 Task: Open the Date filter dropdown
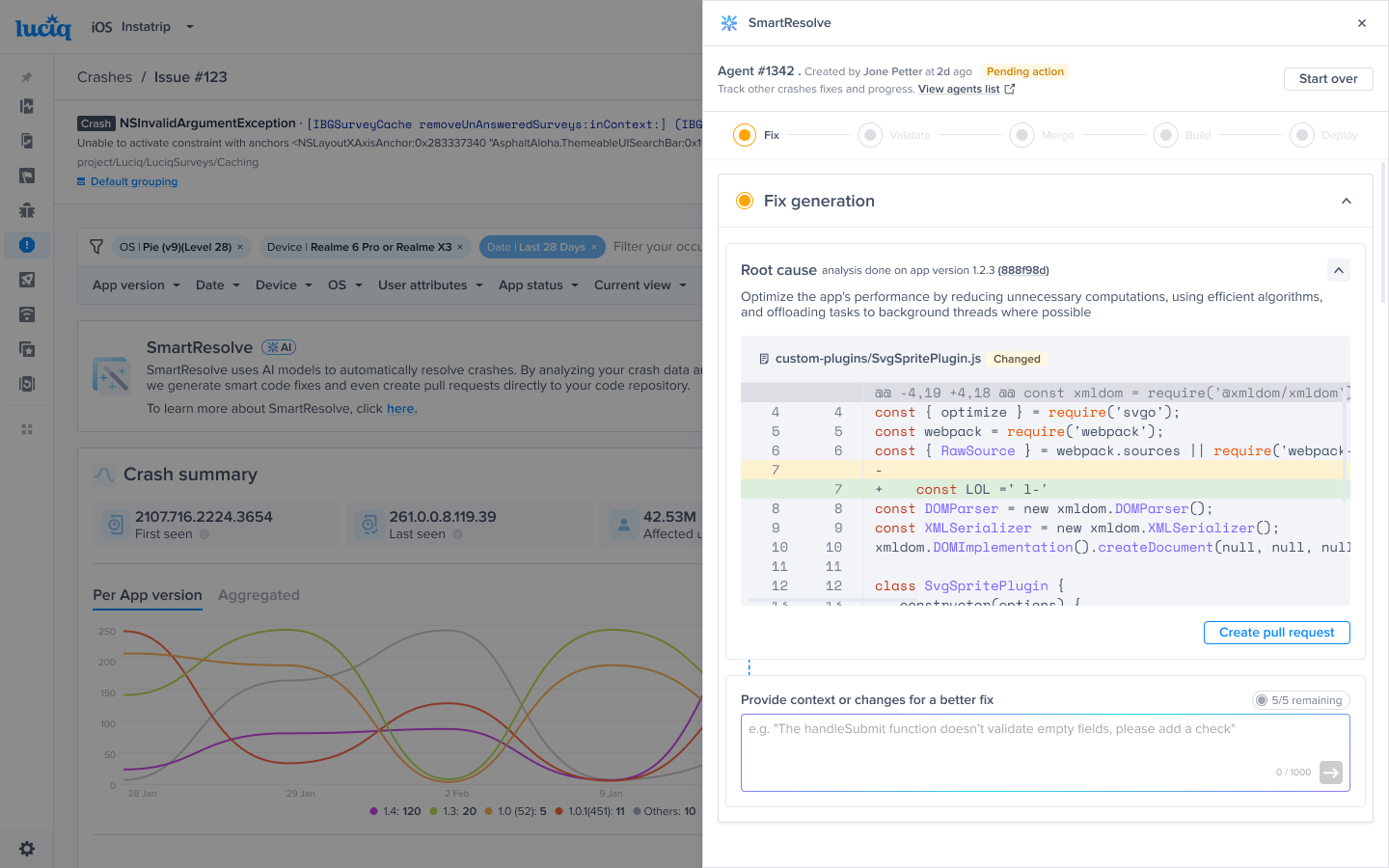pyautogui.click(x=218, y=285)
